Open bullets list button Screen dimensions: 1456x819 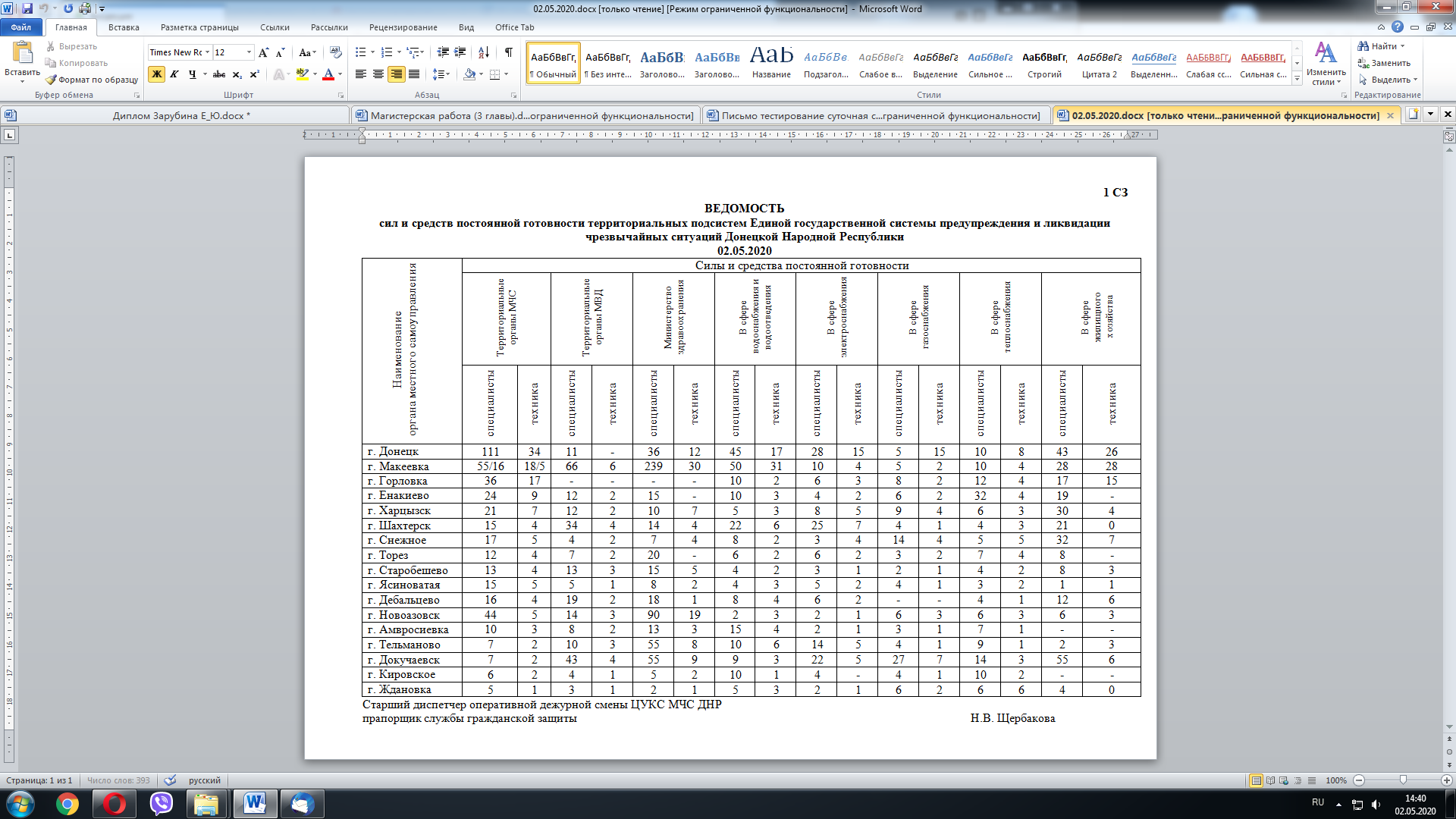pos(361,52)
